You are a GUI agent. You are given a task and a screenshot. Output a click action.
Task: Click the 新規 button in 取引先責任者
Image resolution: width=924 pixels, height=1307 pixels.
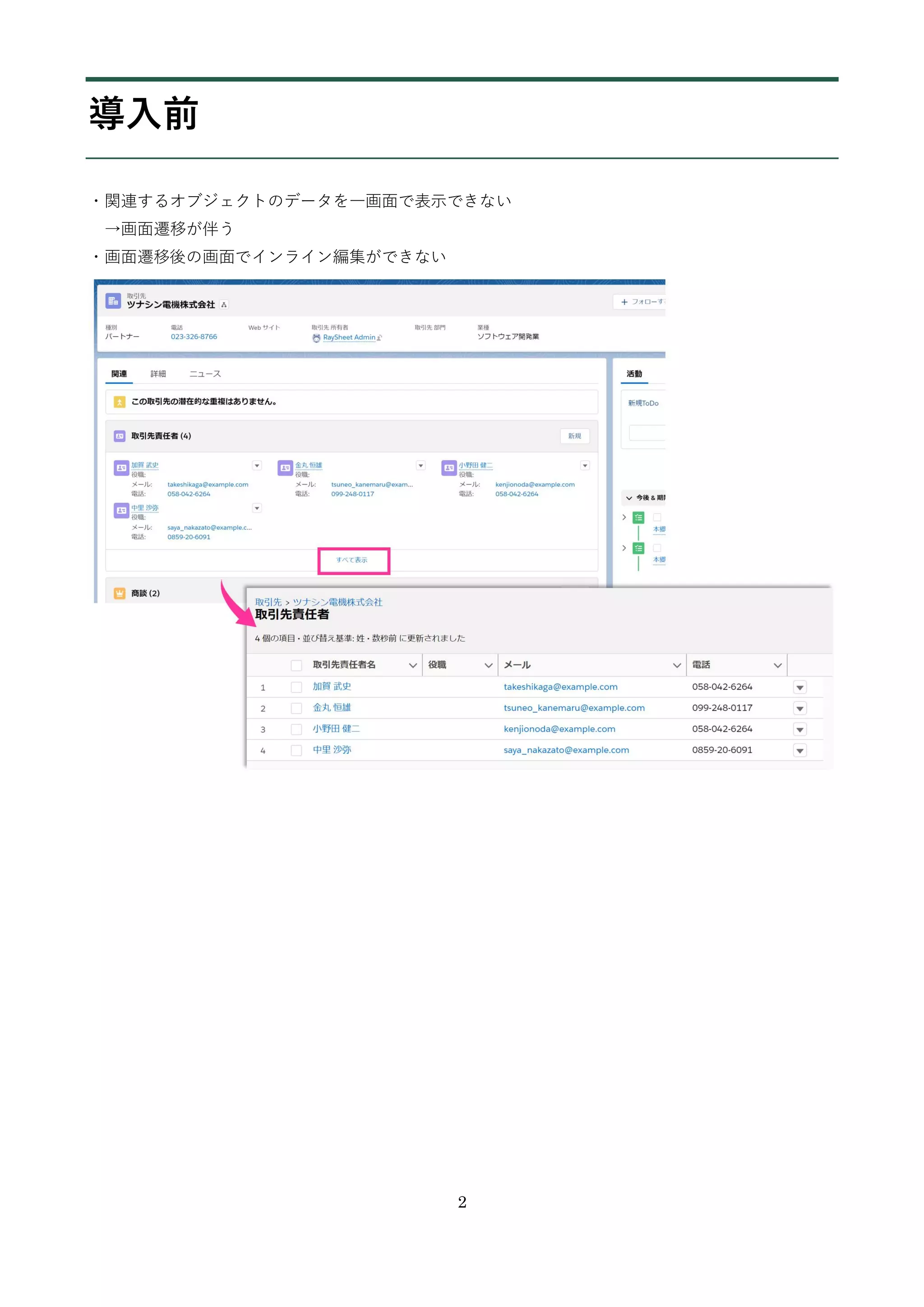pyautogui.click(x=574, y=436)
